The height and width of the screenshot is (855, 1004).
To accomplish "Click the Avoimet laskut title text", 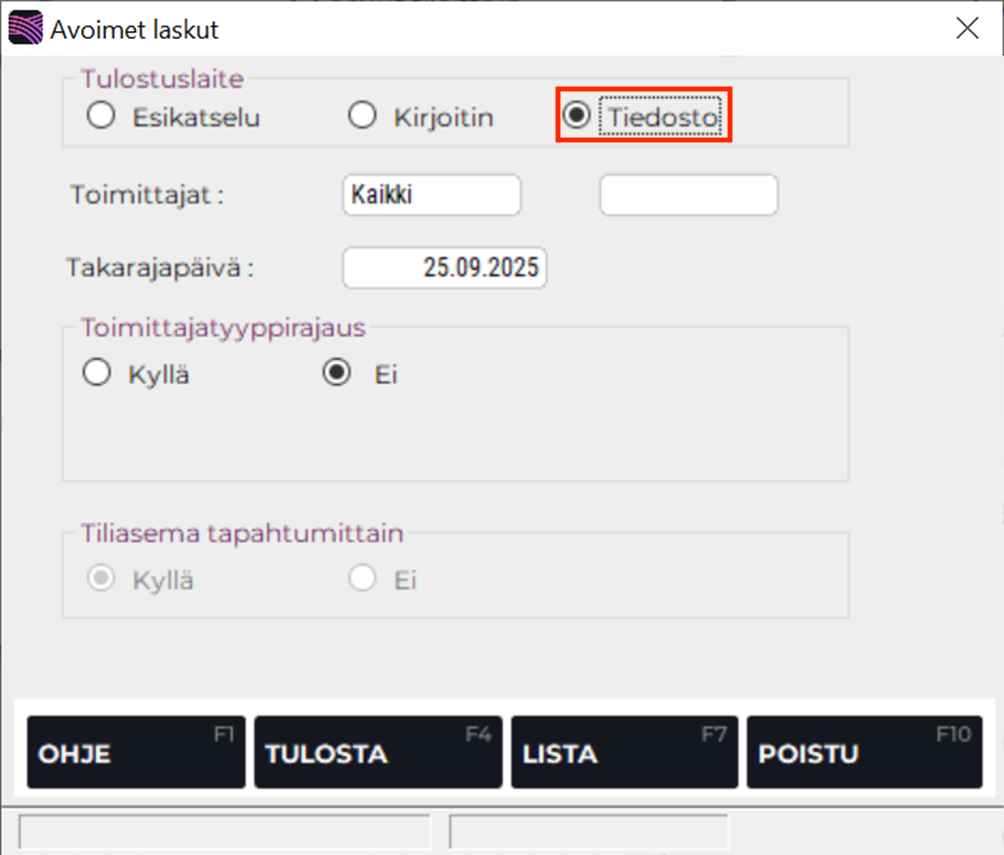I will (x=132, y=29).
